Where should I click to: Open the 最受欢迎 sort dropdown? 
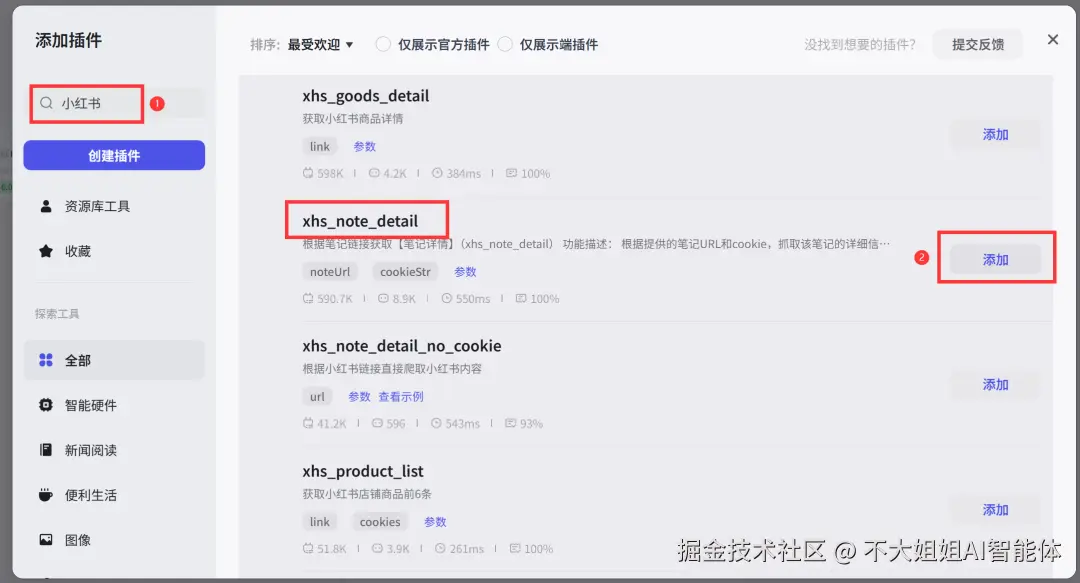320,45
